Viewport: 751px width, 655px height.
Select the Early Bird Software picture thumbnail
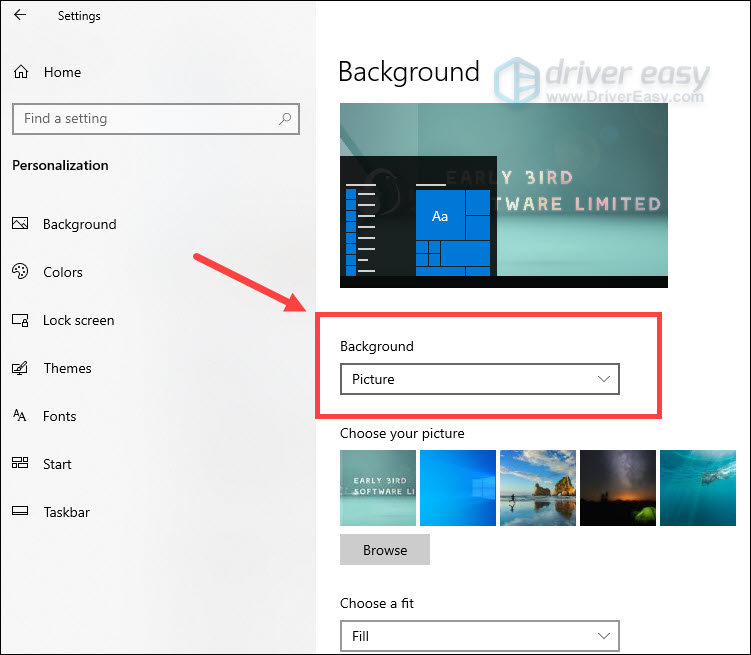tap(378, 488)
